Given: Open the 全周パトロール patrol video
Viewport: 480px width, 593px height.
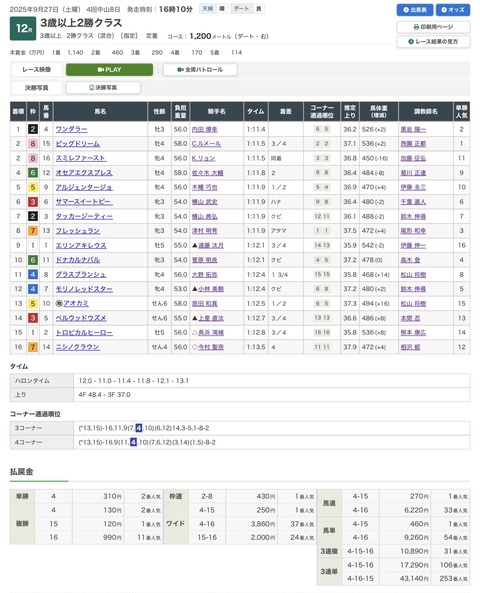Looking at the screenshot, I should pos(200,70).
